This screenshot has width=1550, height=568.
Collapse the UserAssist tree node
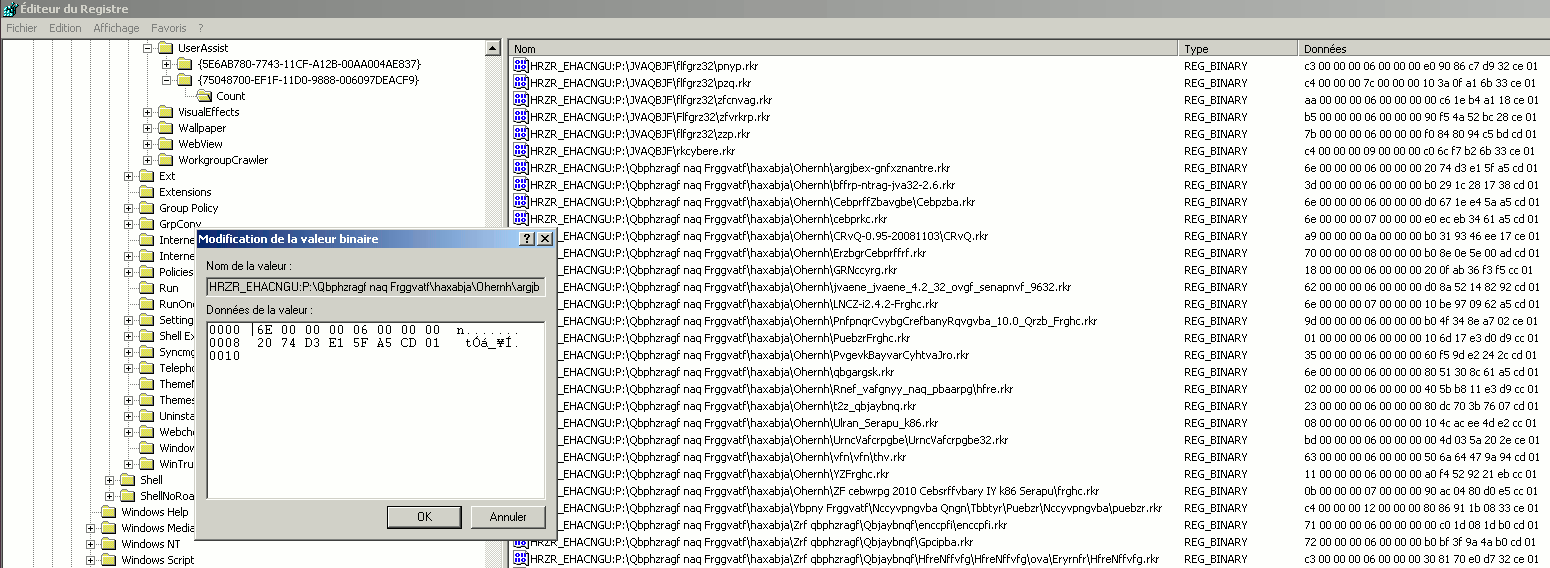[x=148, y=48]
